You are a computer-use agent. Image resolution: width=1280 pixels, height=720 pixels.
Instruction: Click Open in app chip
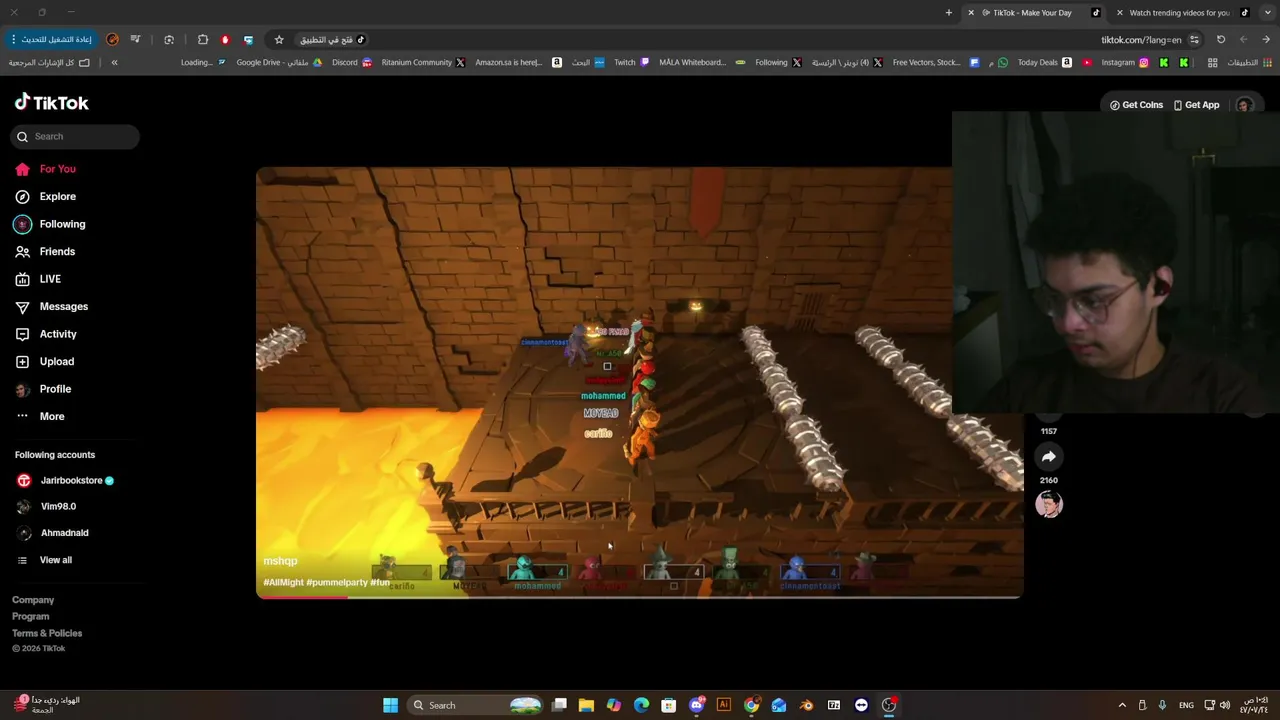[x=333, y=40]
